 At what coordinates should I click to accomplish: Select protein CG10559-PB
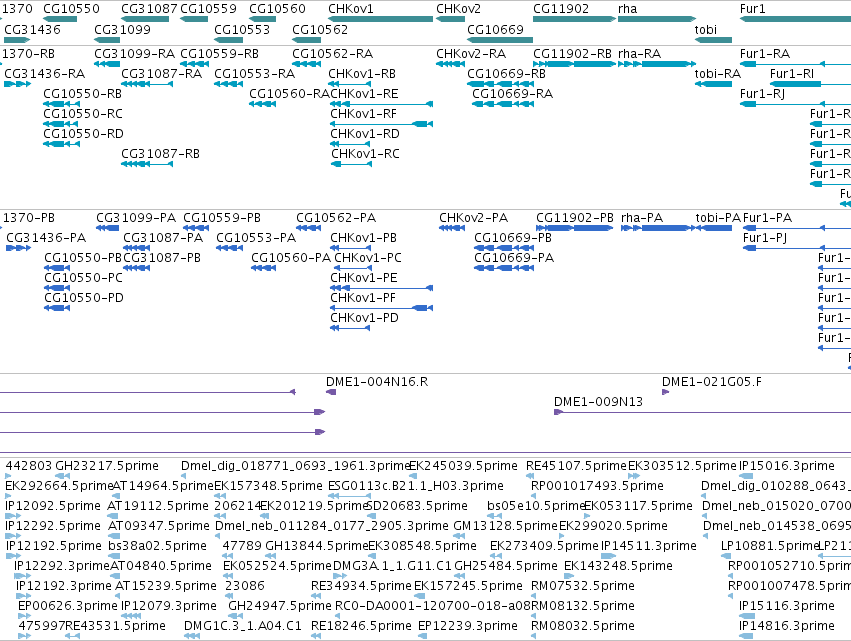click(222, 218)
